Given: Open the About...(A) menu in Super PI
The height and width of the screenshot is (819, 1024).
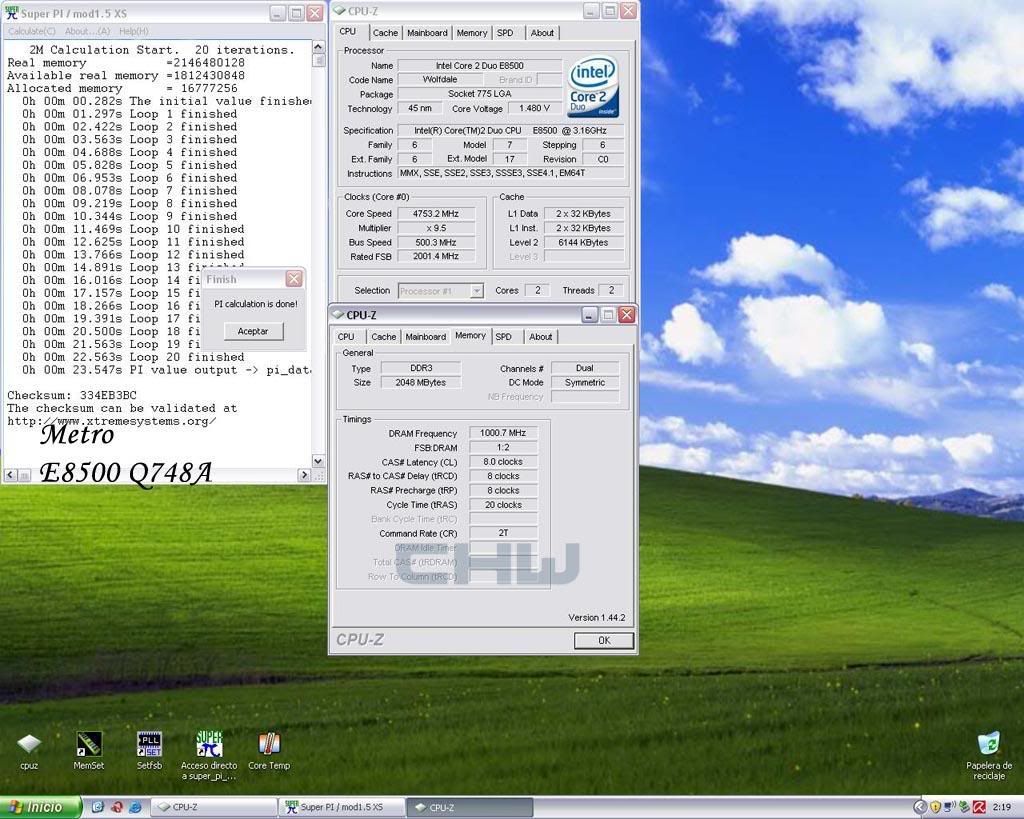Looking at the screenshot, I should click(88, 31).
